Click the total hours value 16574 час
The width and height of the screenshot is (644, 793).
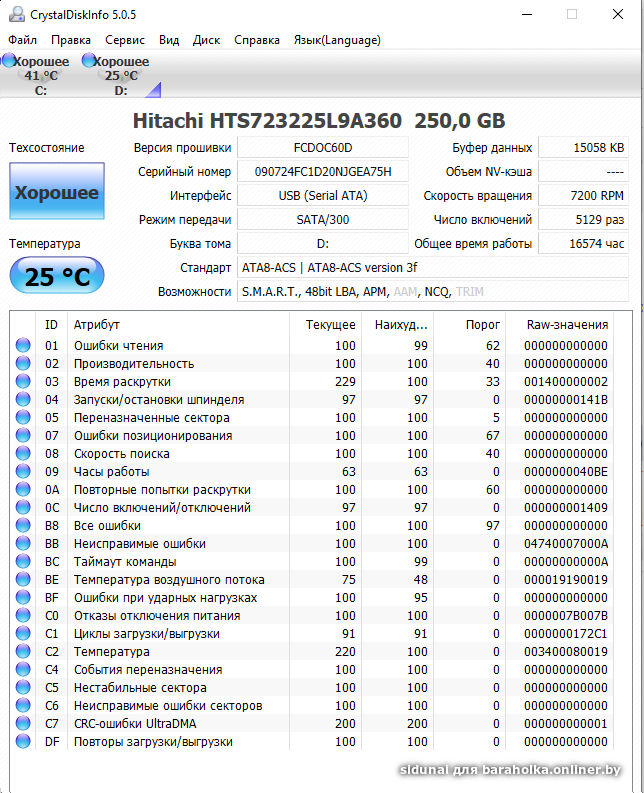584,244
